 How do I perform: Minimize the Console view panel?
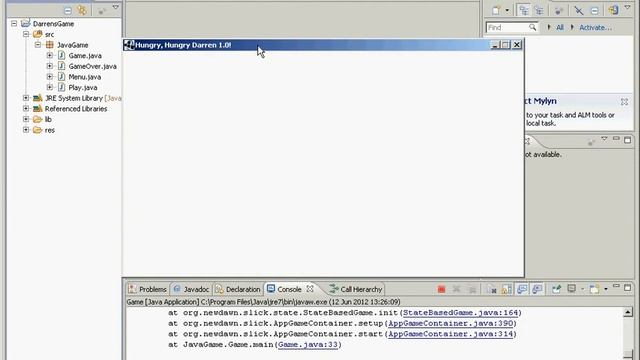click(x=616, y=287)
